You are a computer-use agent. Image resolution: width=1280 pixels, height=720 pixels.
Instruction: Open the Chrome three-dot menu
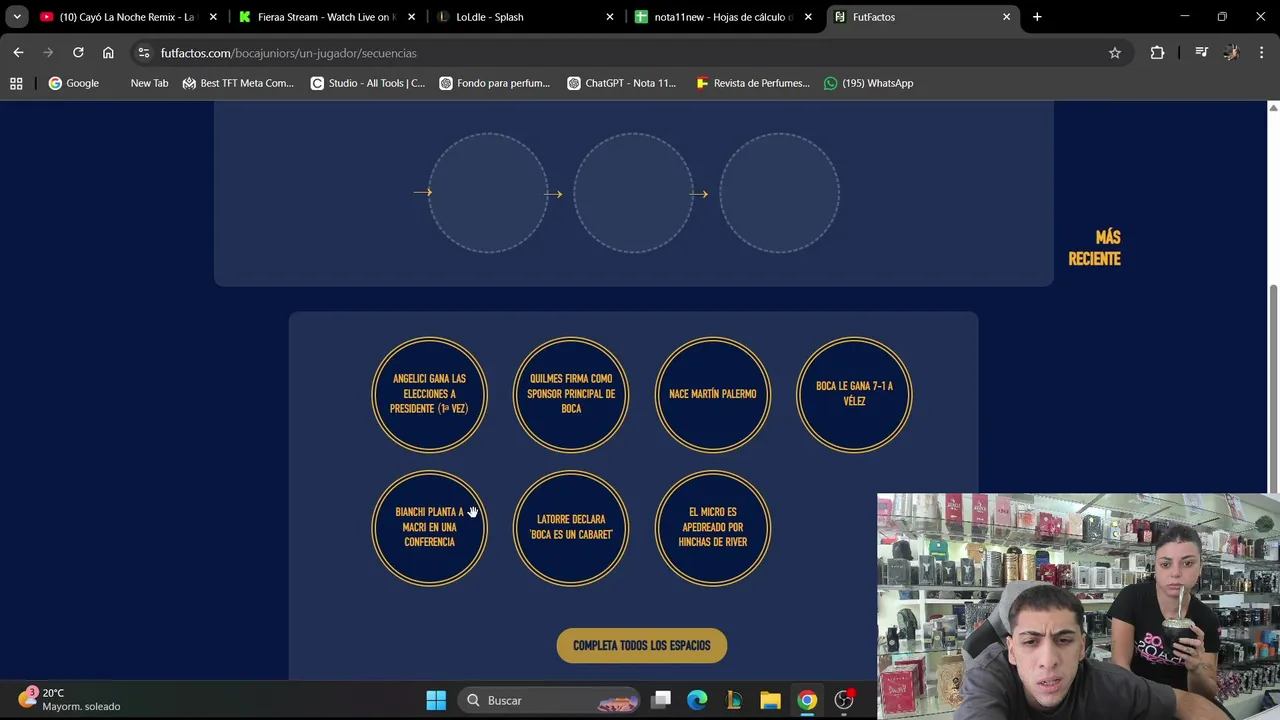(x=1262, y=53)
